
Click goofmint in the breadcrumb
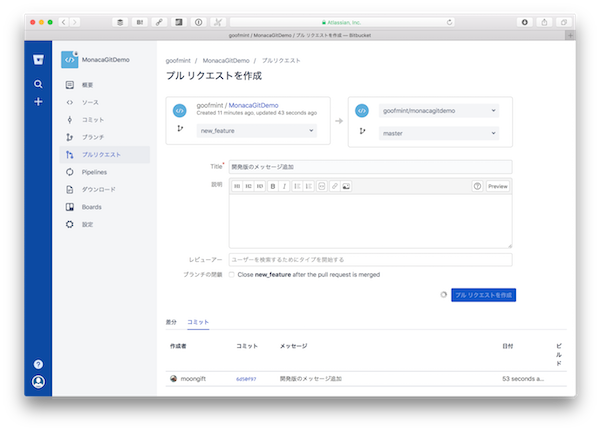(x=178, y=60)
